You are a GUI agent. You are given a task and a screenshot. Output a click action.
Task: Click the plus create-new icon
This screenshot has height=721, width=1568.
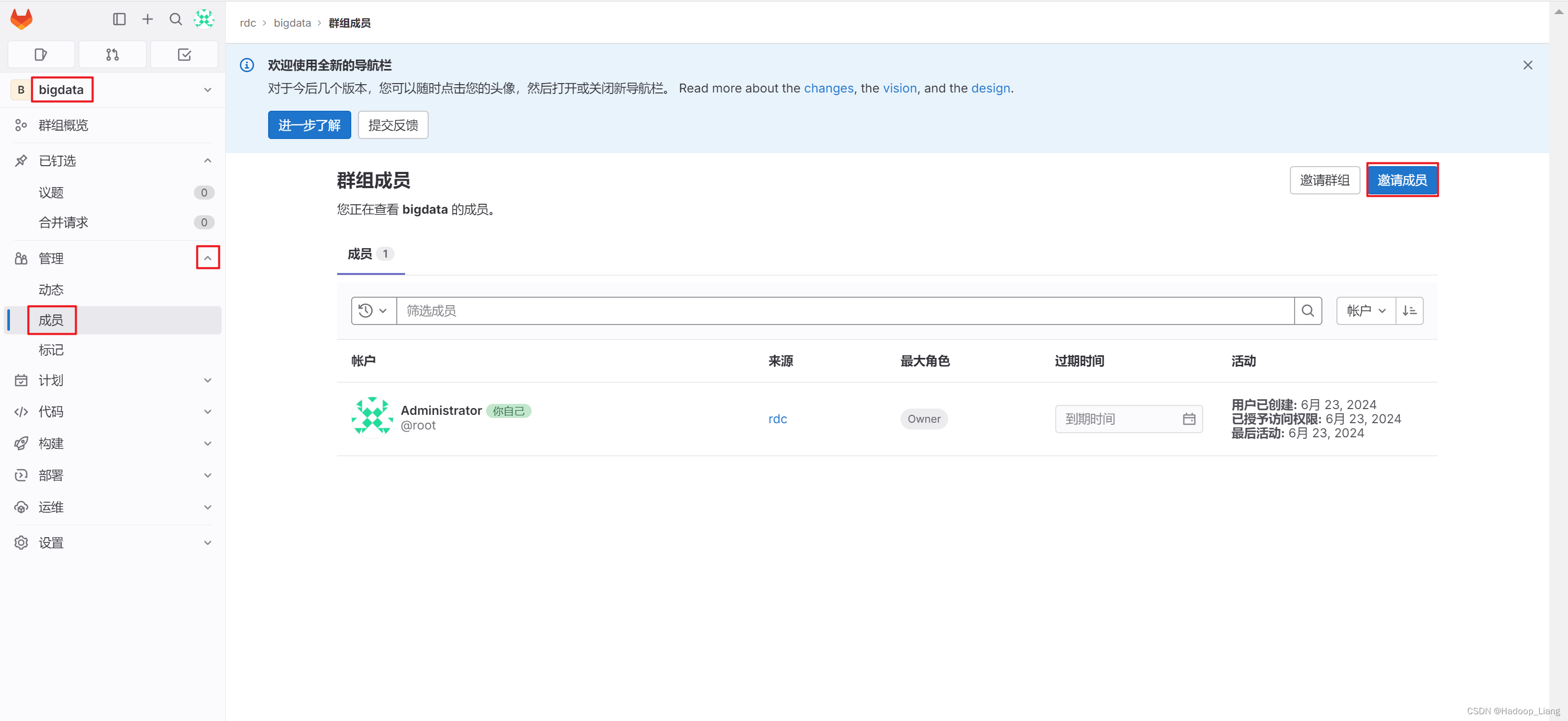147,19
